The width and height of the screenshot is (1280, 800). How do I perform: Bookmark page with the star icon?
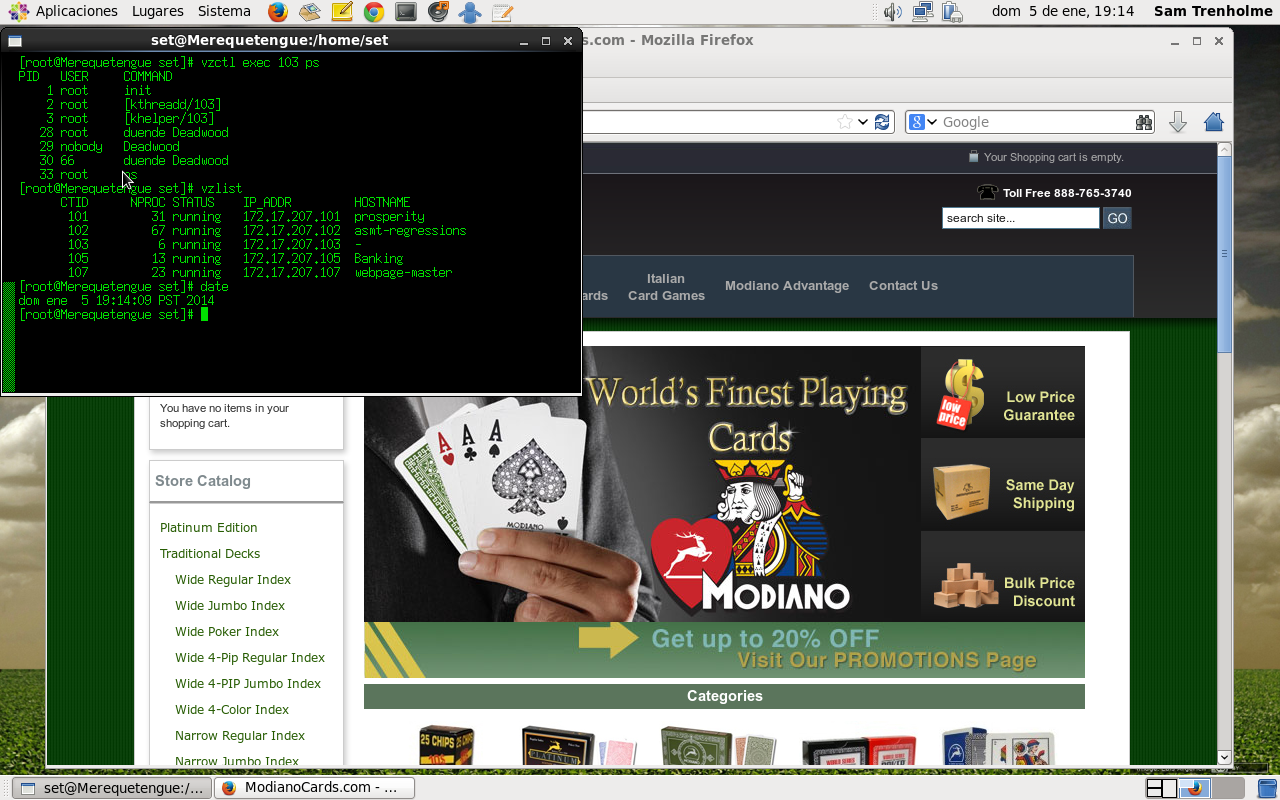[845, 122]
